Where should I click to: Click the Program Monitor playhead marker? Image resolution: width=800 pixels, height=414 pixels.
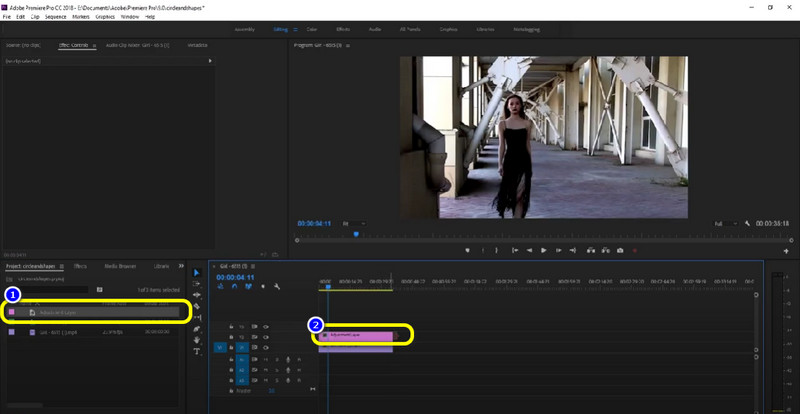click(x=355, y=234)
